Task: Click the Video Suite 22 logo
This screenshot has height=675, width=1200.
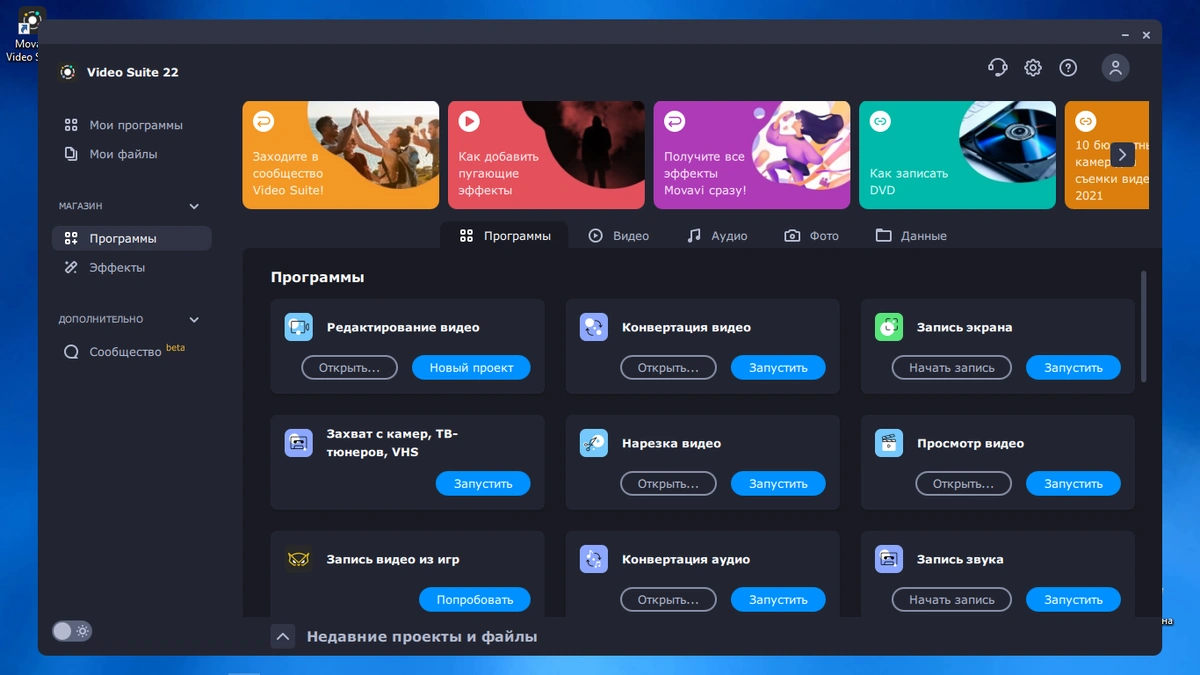Action: click(68, 72)
